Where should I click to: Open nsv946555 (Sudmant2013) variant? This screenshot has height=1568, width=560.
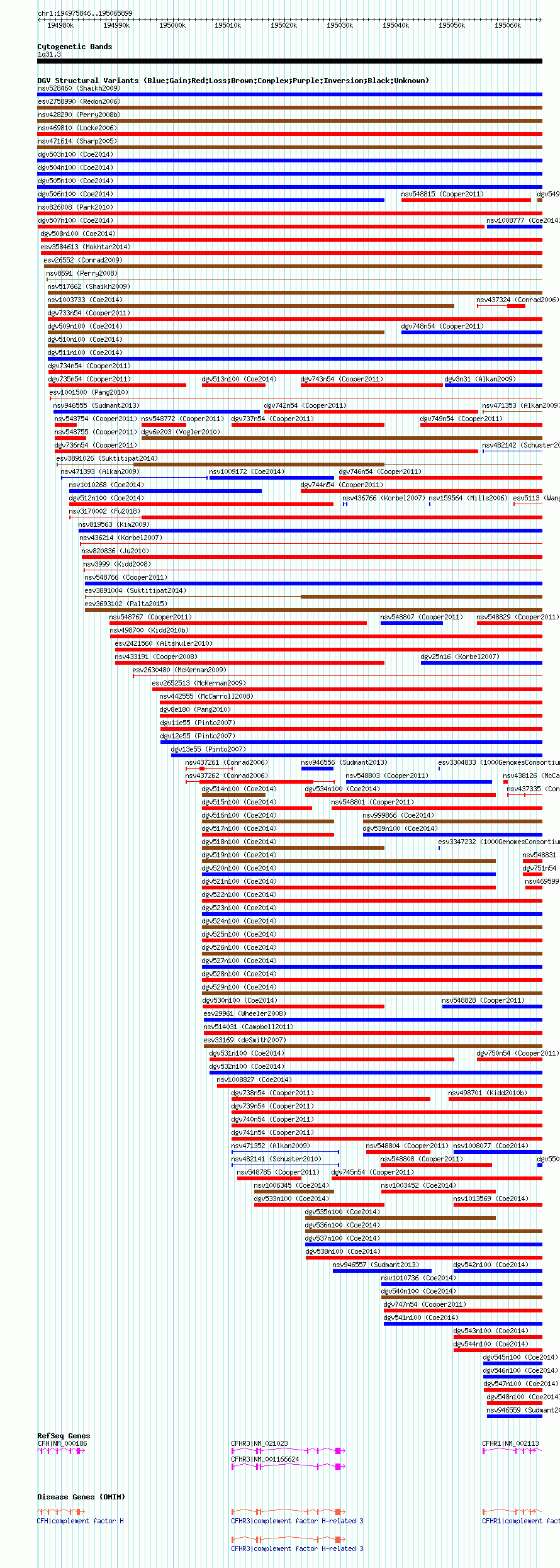[x=96, y=405]
